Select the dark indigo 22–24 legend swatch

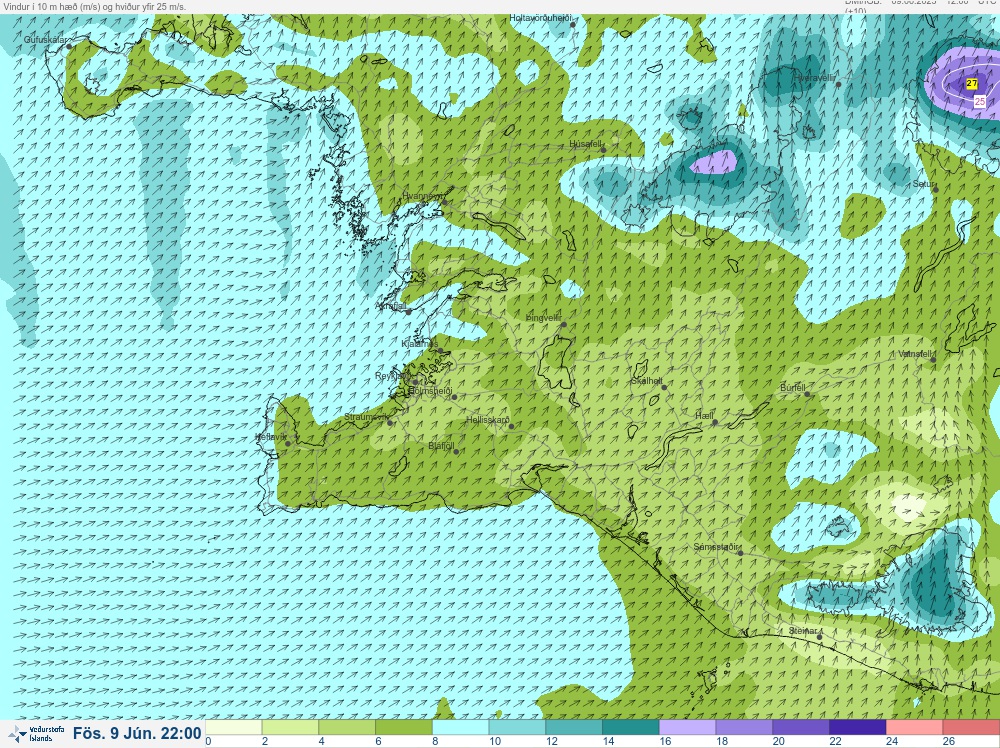point(858,728)
